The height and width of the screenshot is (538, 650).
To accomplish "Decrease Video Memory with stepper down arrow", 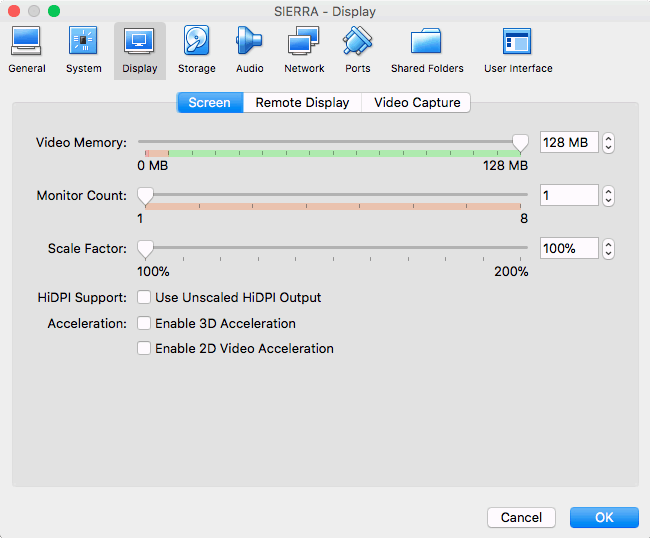I will (608, 148).
